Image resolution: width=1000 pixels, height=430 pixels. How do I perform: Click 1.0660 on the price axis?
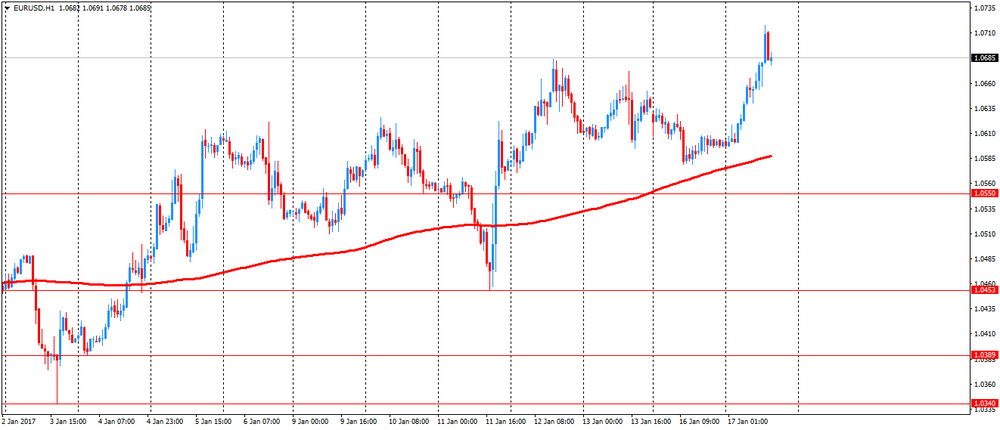click(x=983, y=84)
